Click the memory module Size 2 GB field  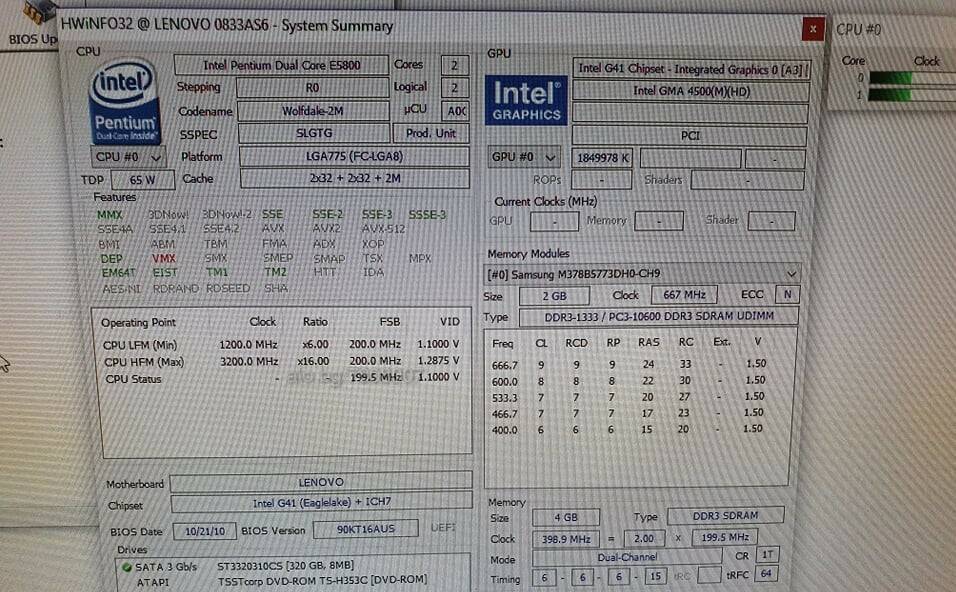click(x=554, y=296)
